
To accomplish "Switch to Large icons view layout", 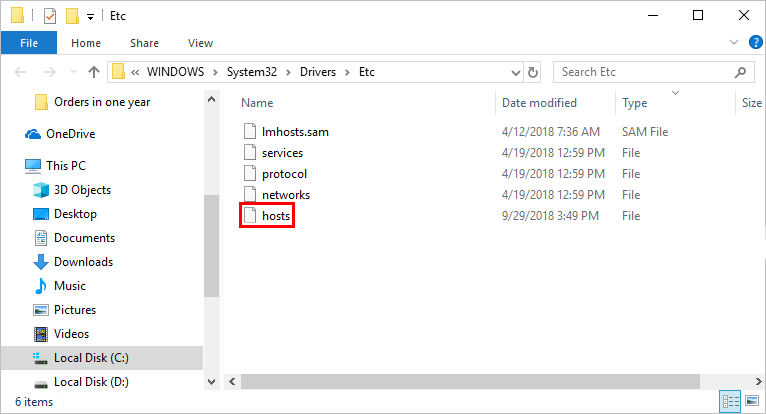I will click(752, 401).
